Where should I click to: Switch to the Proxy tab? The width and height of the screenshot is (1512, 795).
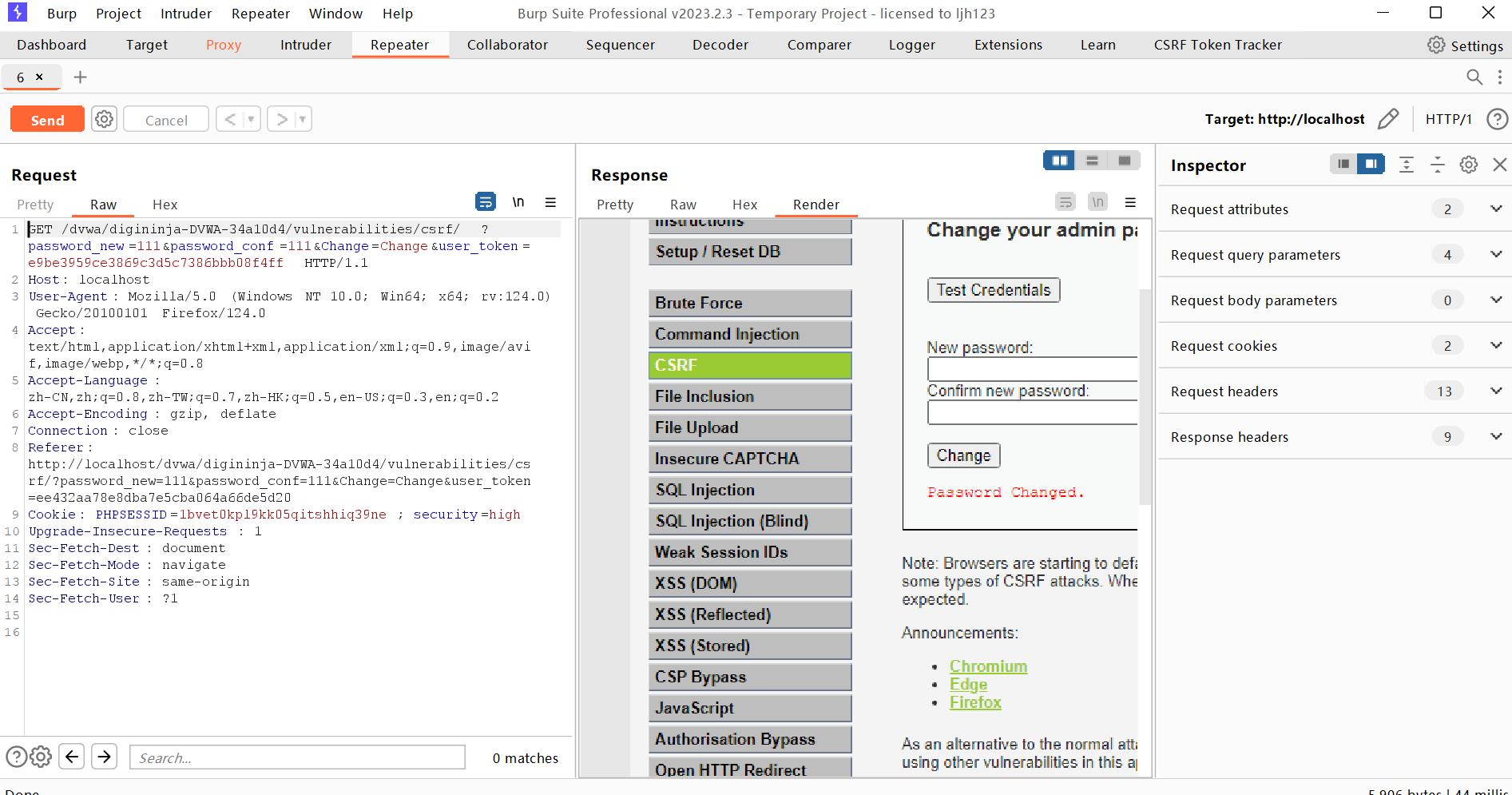(224, 45)
